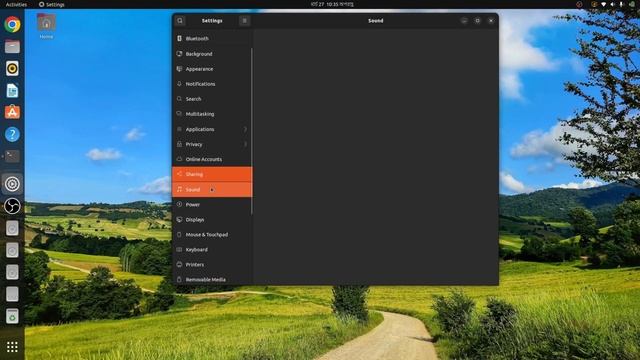Open the Settings hamburger menu

pos(244,20)
